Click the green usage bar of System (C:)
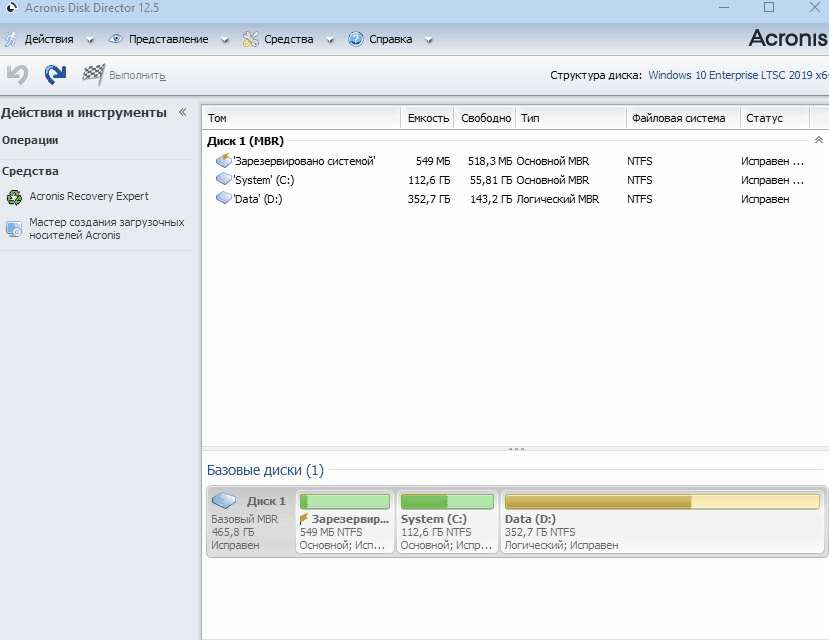Image resolution: width=829 pixels, height=640 pixels. pos(447,501)
